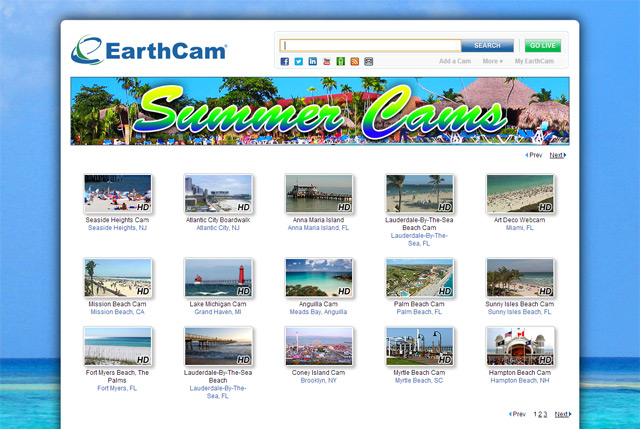Click the Atlantic City, NJ location link
The image size is (640, 429).
point(218,228)
